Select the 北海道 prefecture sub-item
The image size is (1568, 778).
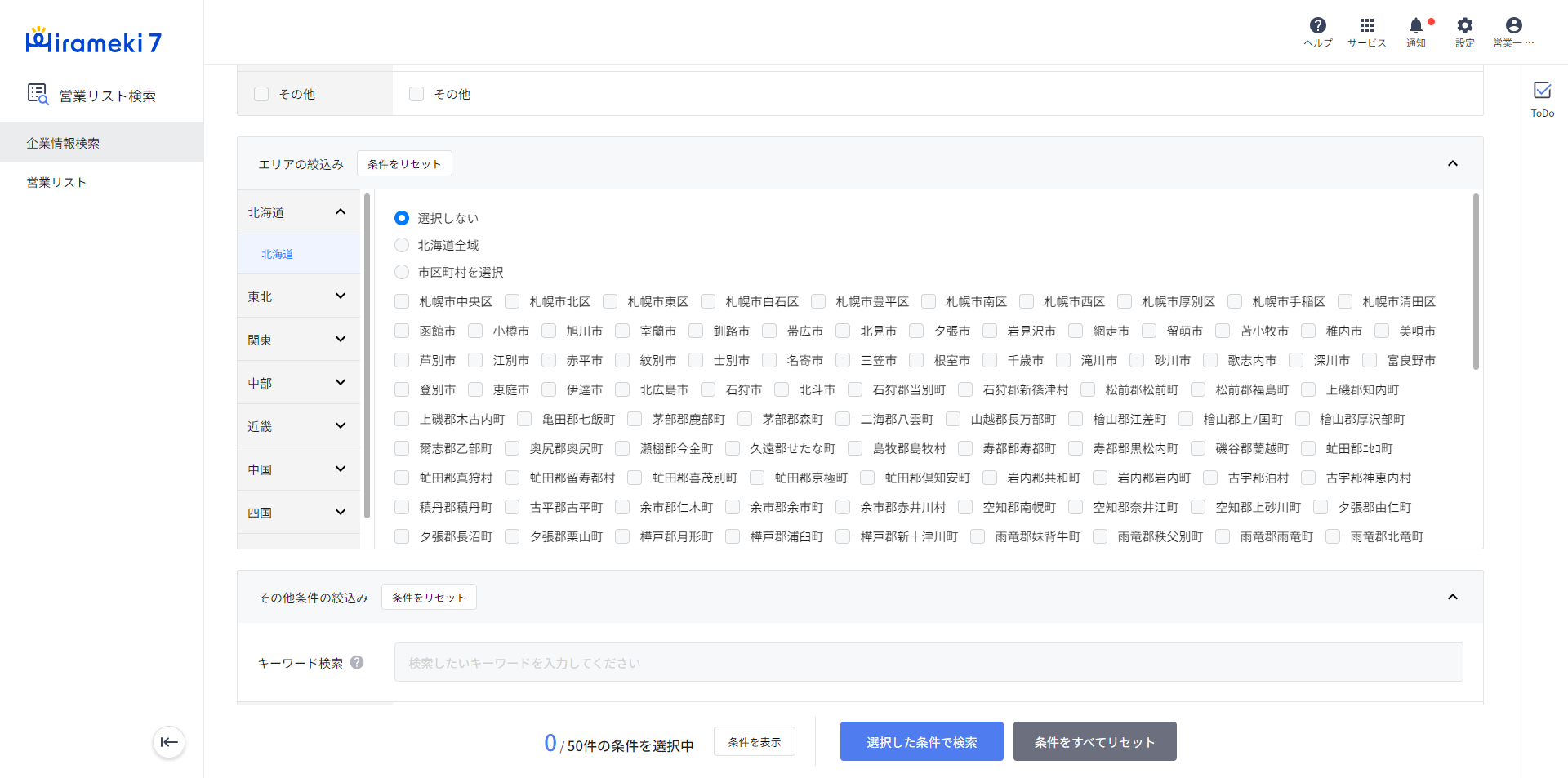(x=299, y=254)
